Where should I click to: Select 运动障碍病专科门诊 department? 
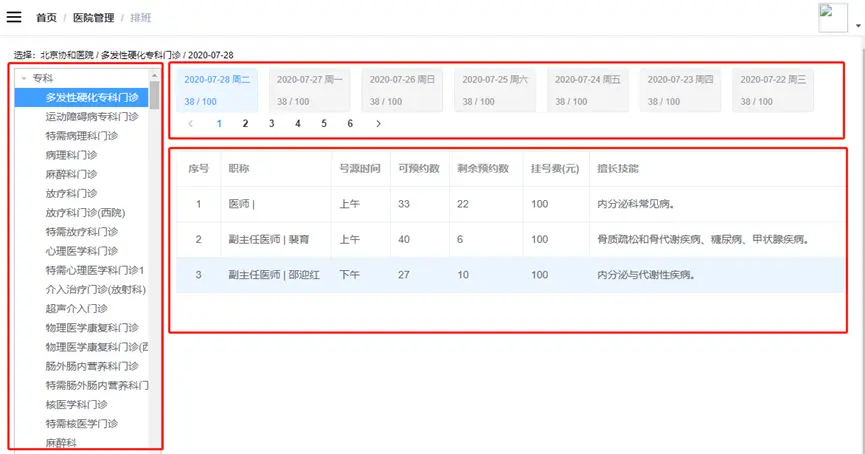(x=92, y=116)
